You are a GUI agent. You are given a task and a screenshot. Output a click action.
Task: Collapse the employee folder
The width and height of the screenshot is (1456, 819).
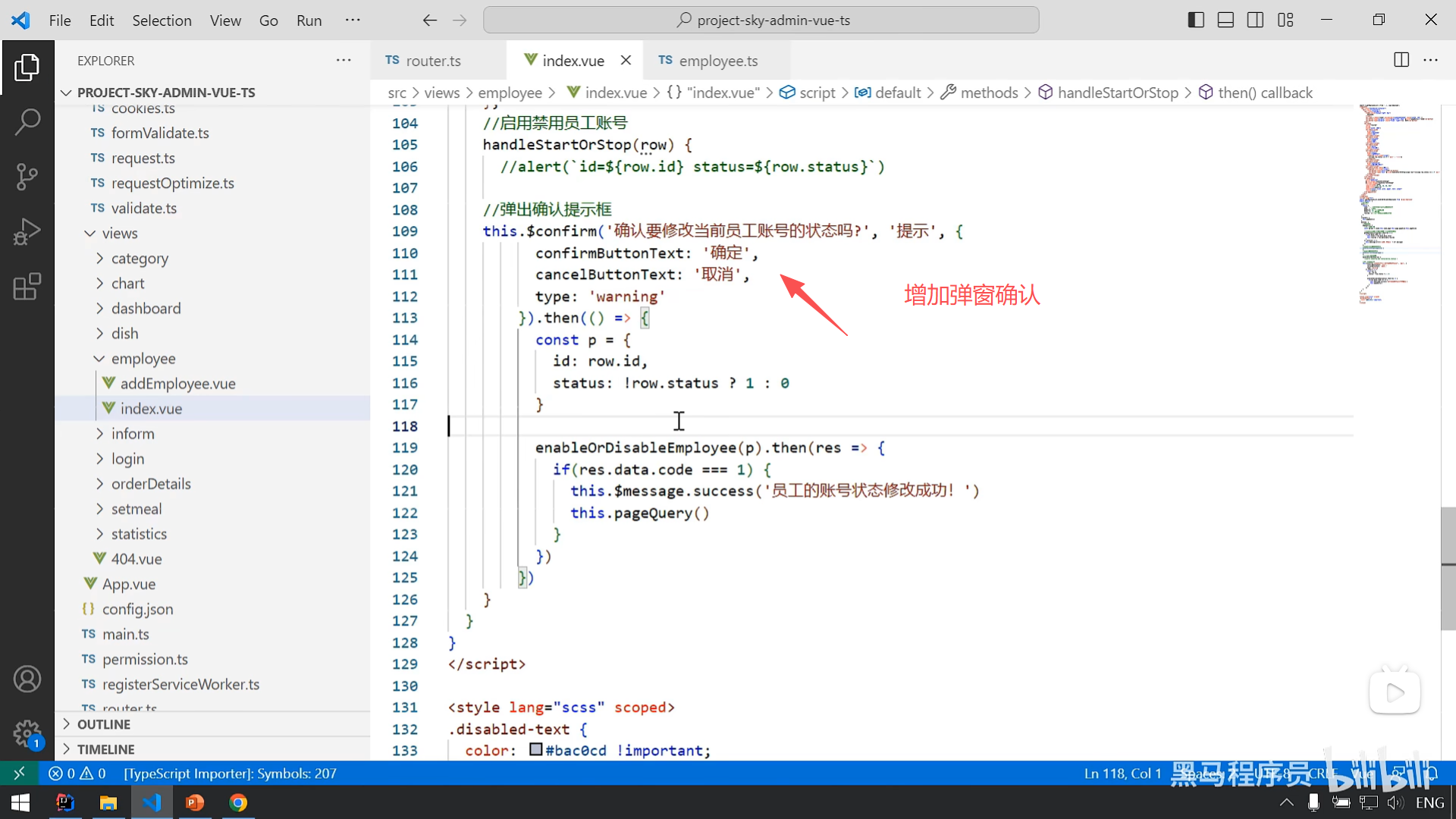(143, 359)
